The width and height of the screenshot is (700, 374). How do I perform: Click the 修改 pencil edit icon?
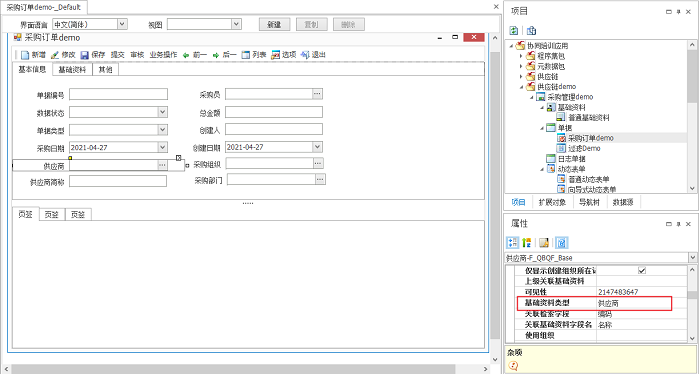(x=54, y=55)
